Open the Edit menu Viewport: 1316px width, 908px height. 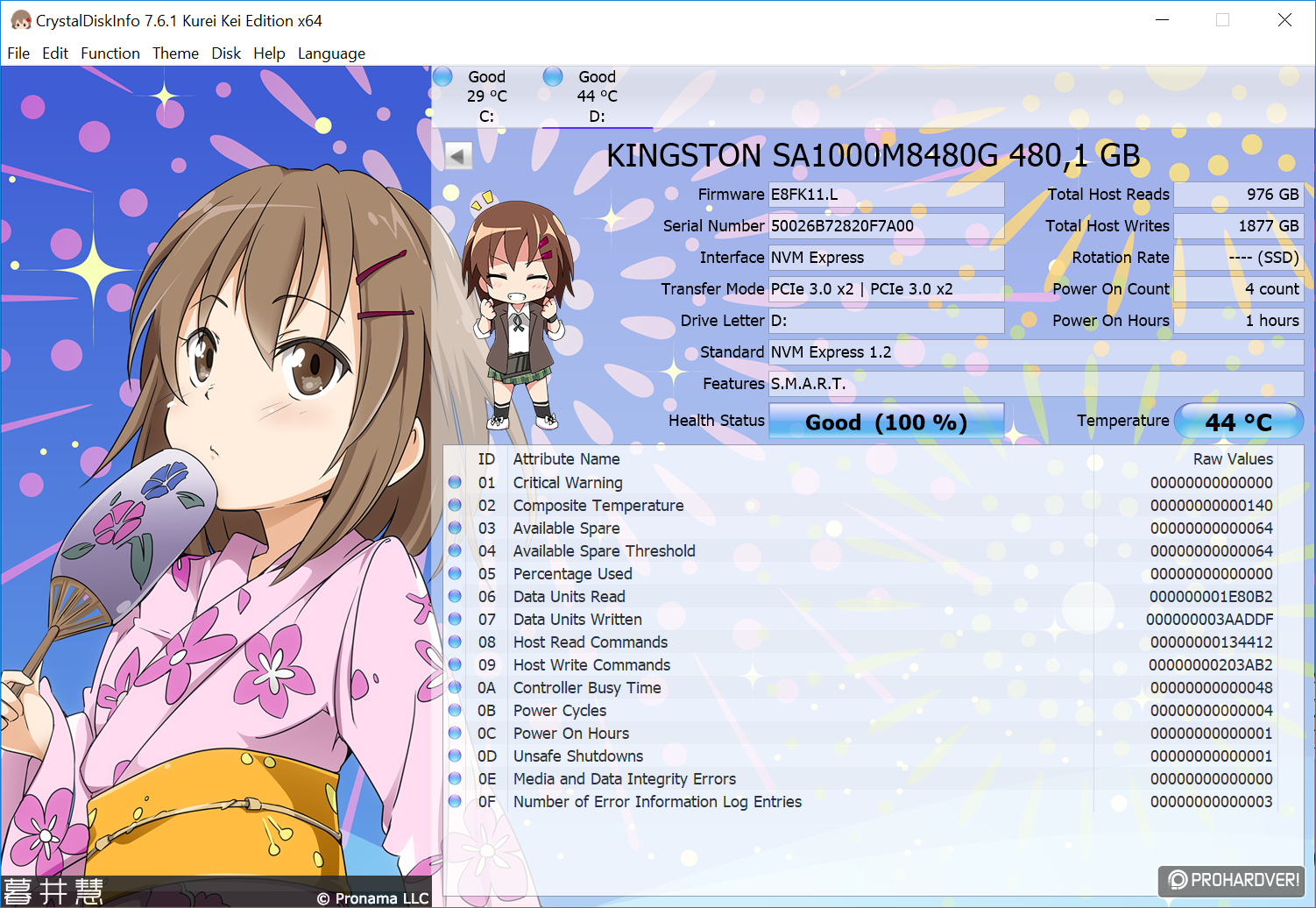[x=55, y=53]
